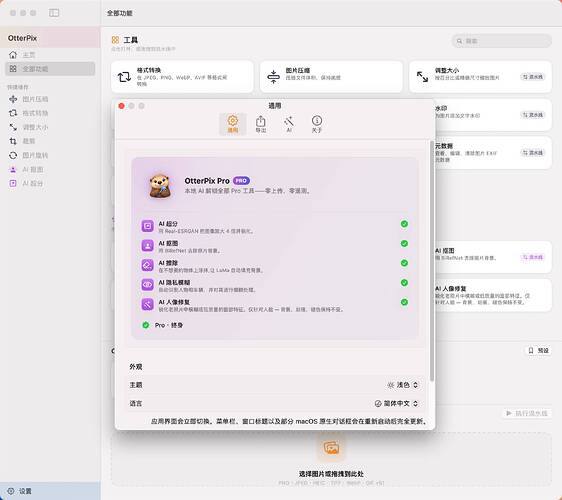Switch to the 关于 about settings tab
The width and height of the screenshot is (562, 500).
[317, 124]
